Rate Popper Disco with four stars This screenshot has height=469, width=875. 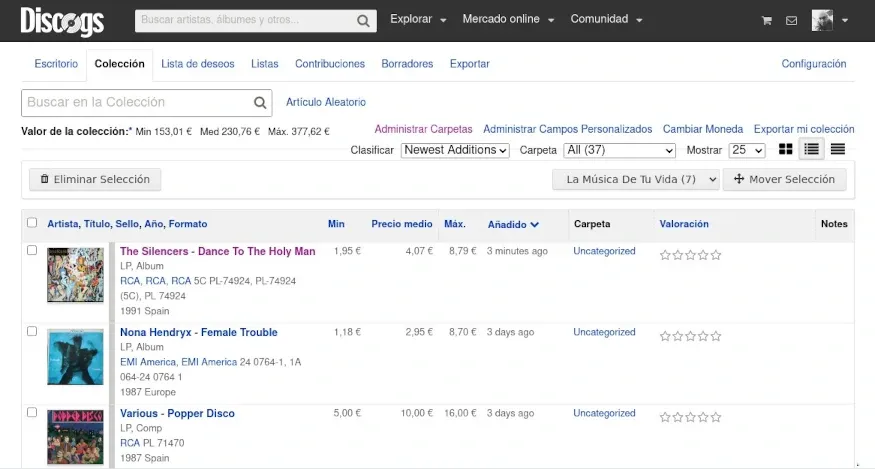703,417
